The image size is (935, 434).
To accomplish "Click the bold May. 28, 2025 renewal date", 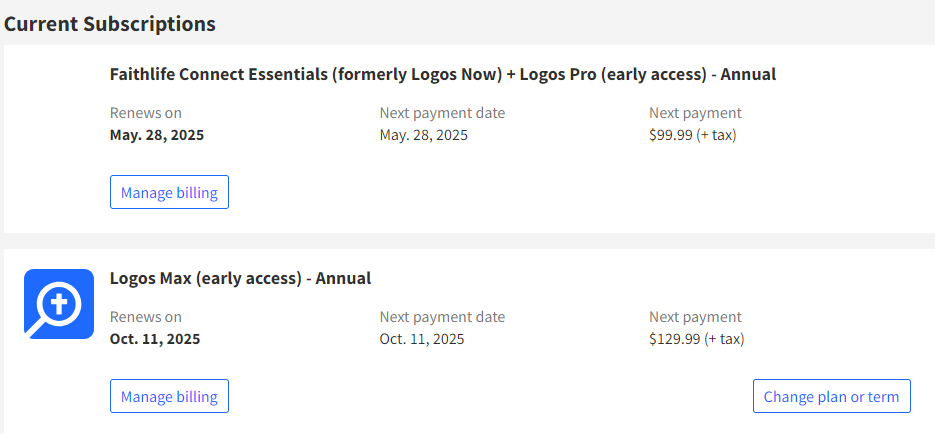I will click(x=157, y=135).
